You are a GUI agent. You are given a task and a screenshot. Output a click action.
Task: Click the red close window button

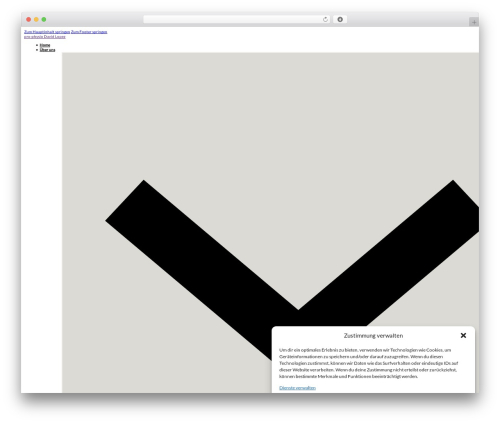click(29, 19)
